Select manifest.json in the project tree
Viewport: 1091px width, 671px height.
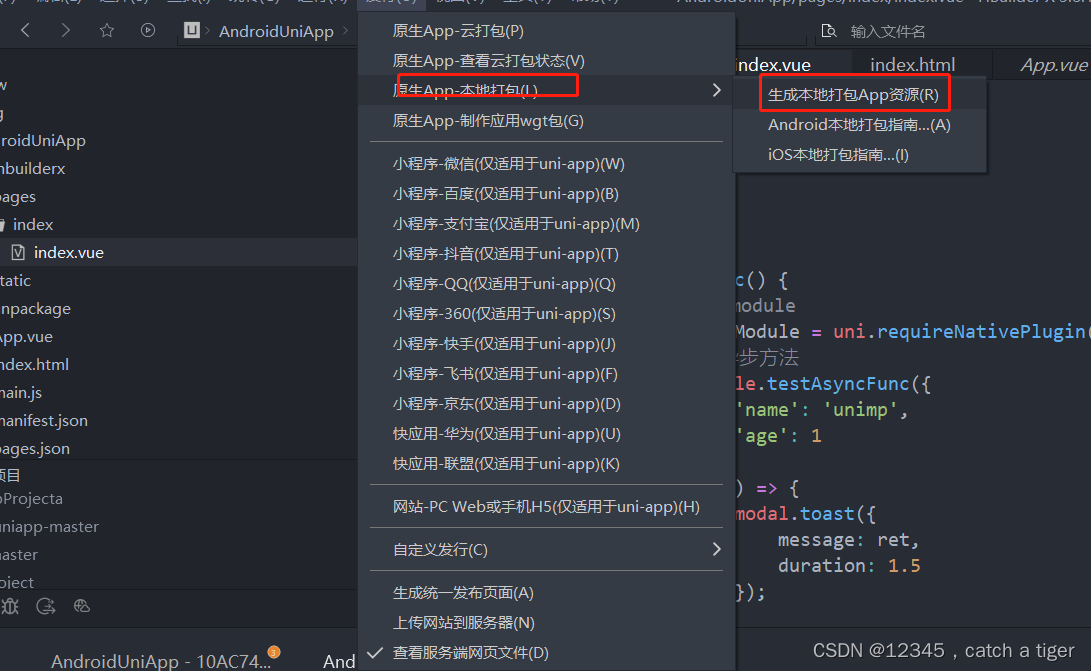point(45,420)
